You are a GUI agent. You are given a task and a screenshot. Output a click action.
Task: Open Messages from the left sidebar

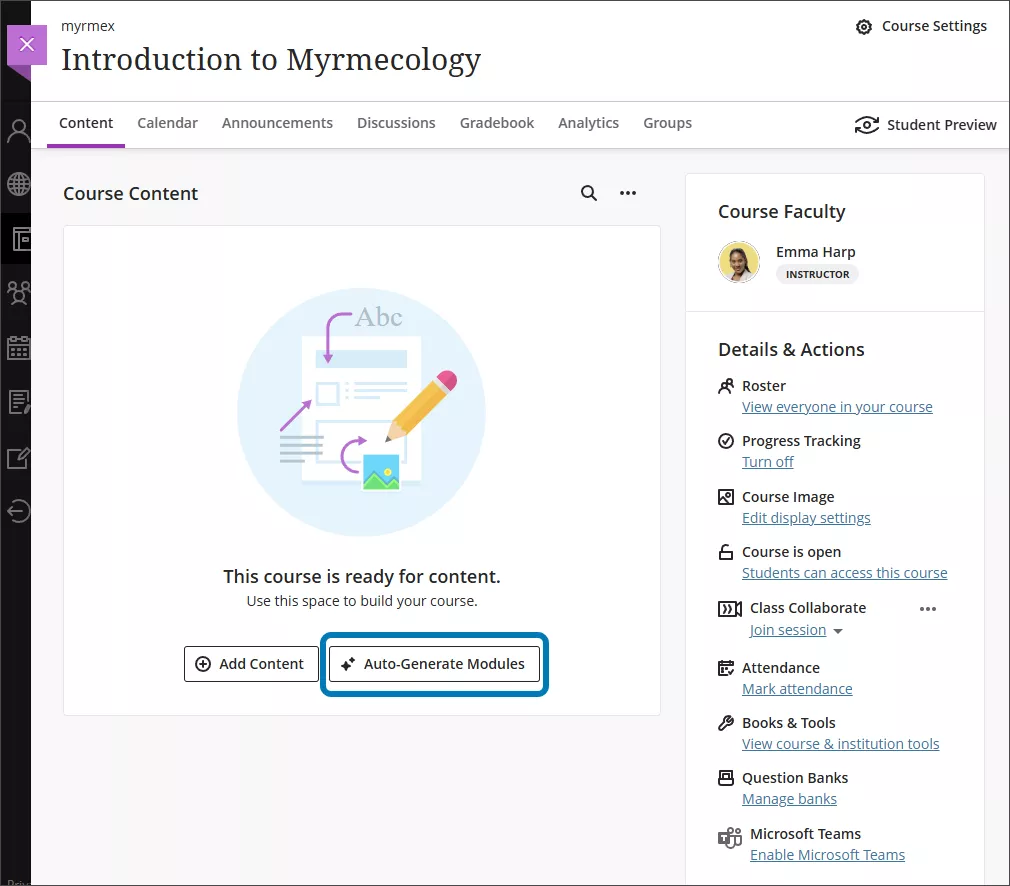[16, 402]
